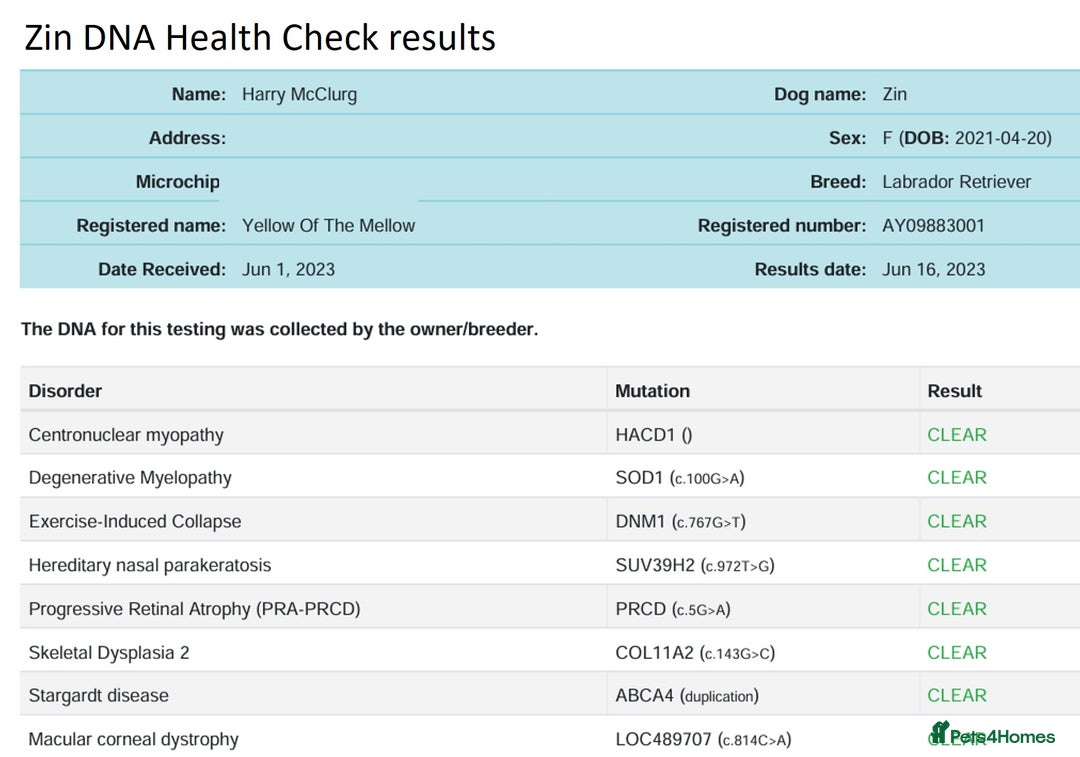Select the Exercise-Induced Collapse disorder entry
Image resolution: width=1080 pixels, height=757 pixels.
pyautogui.click(x=135, y=521)
